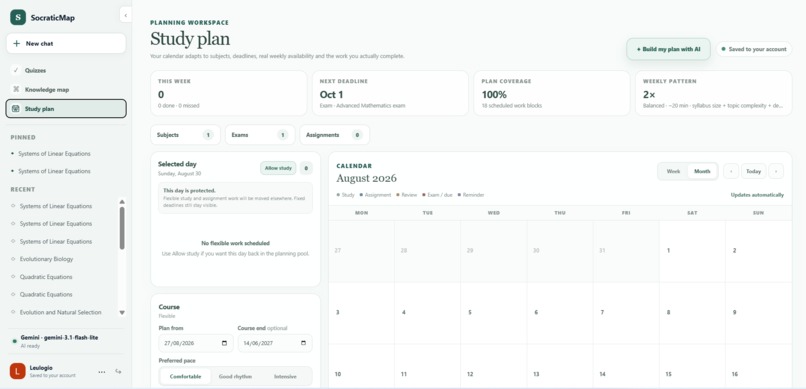Switch to the Subjects tab
Screen dimensions: 806x389
click(185, 135)
